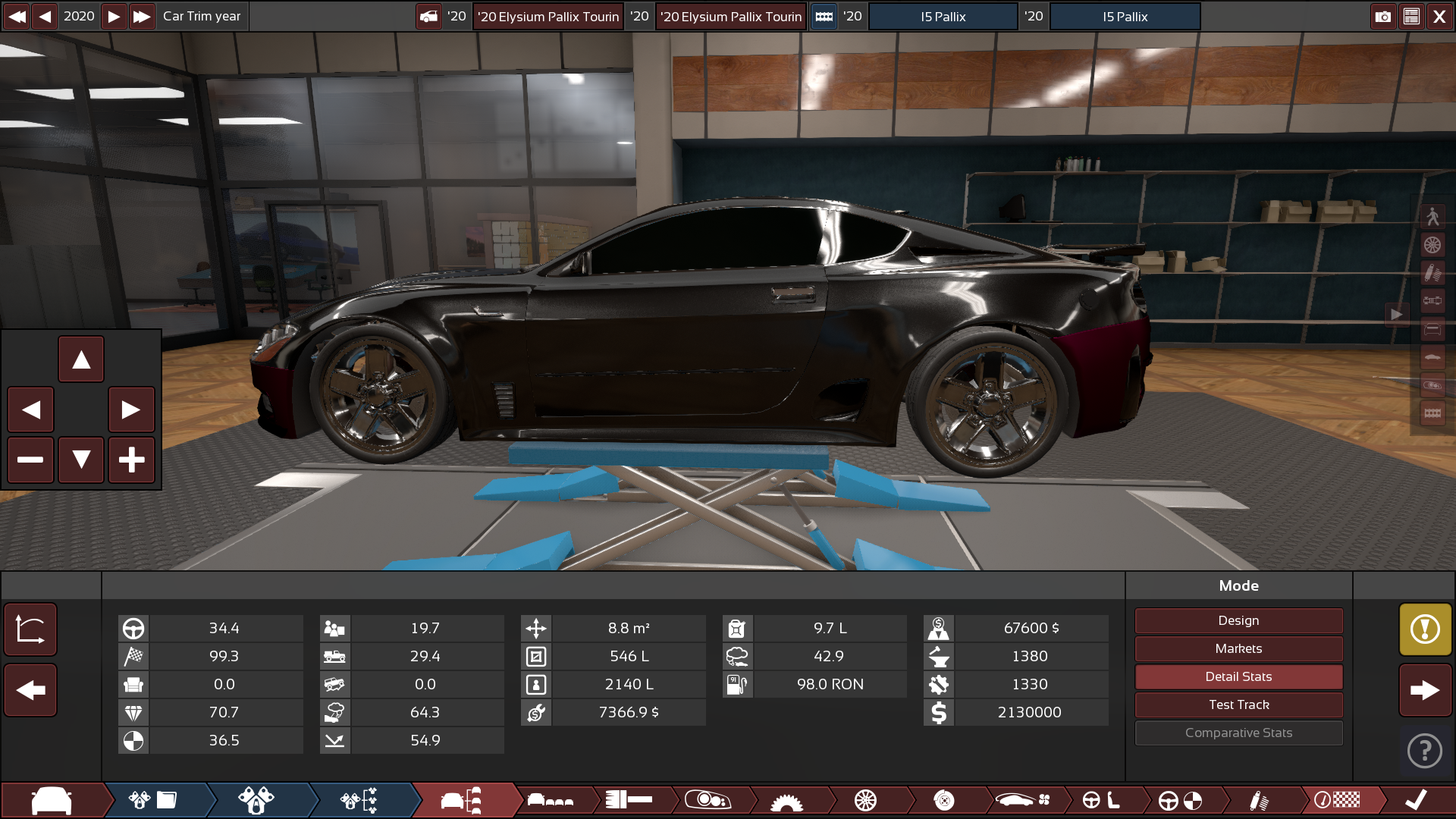Toggle wheels visibility in side panel

tap(1432, 245)
